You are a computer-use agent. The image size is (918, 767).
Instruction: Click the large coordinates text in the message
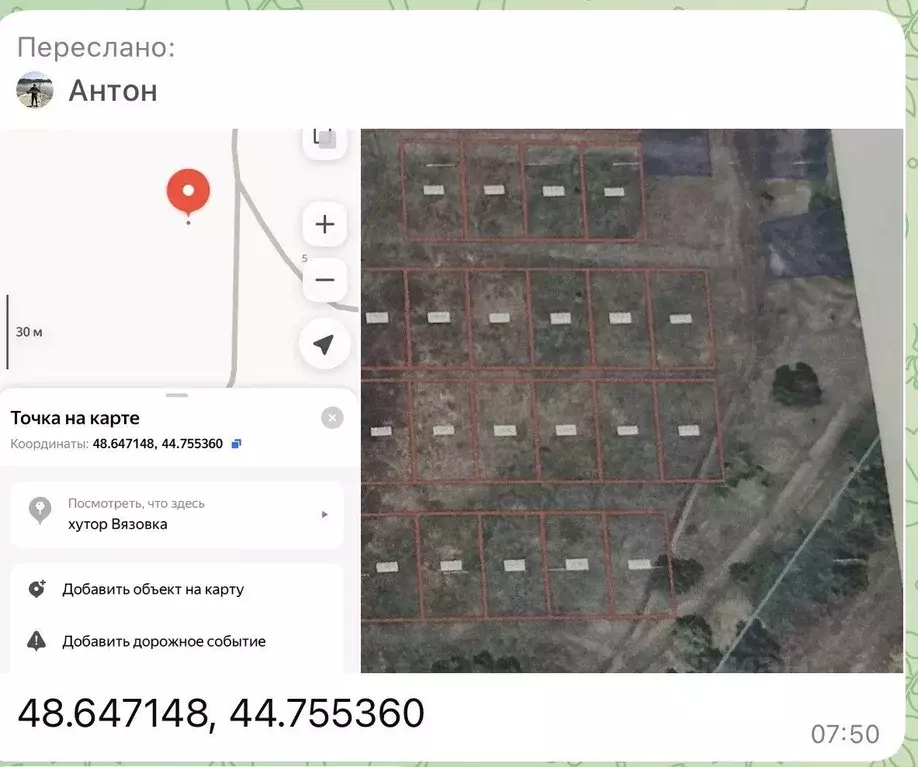(221, 714)
